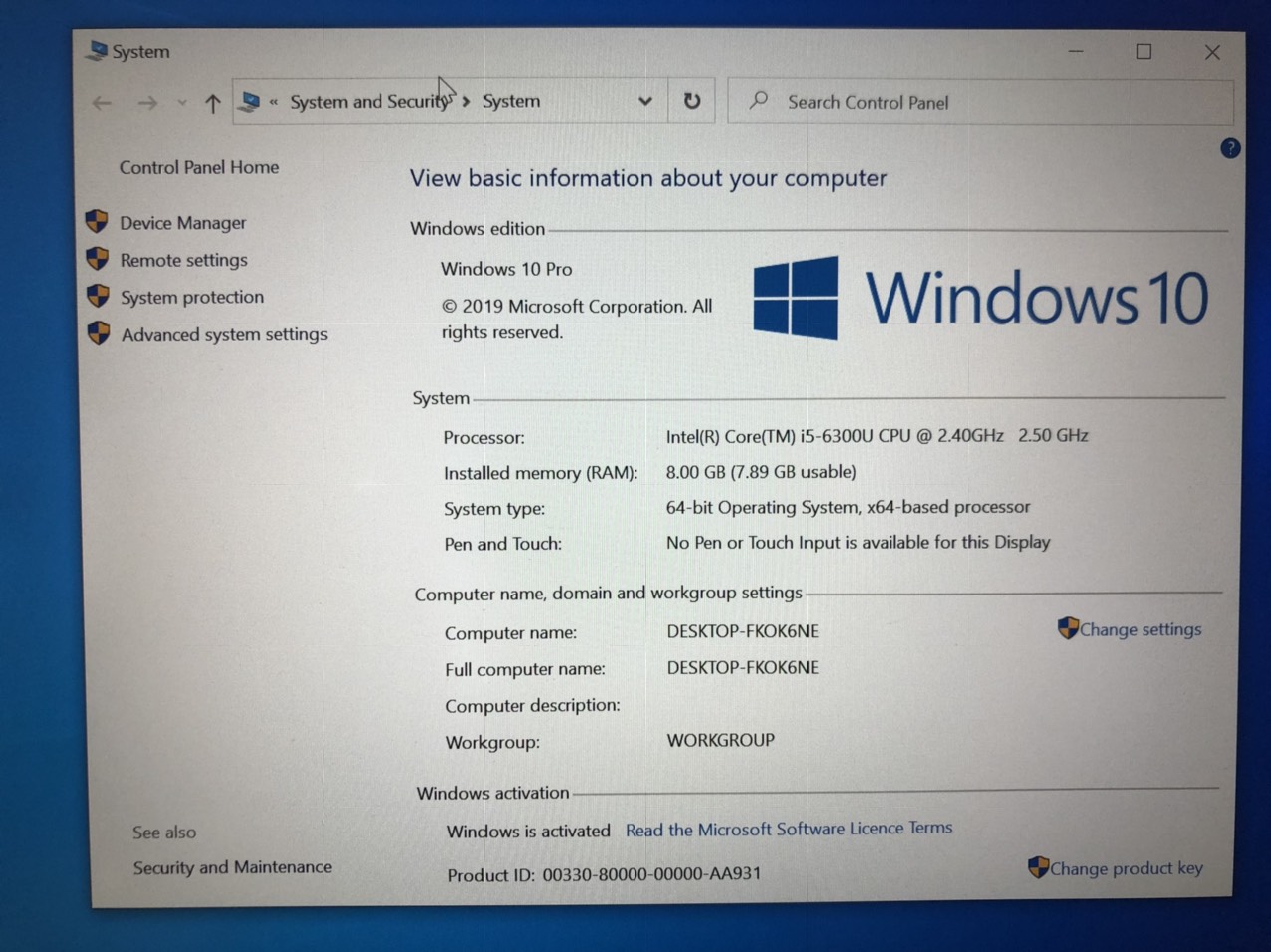
Task: Open System protection settings
Action: coord(192,297)
